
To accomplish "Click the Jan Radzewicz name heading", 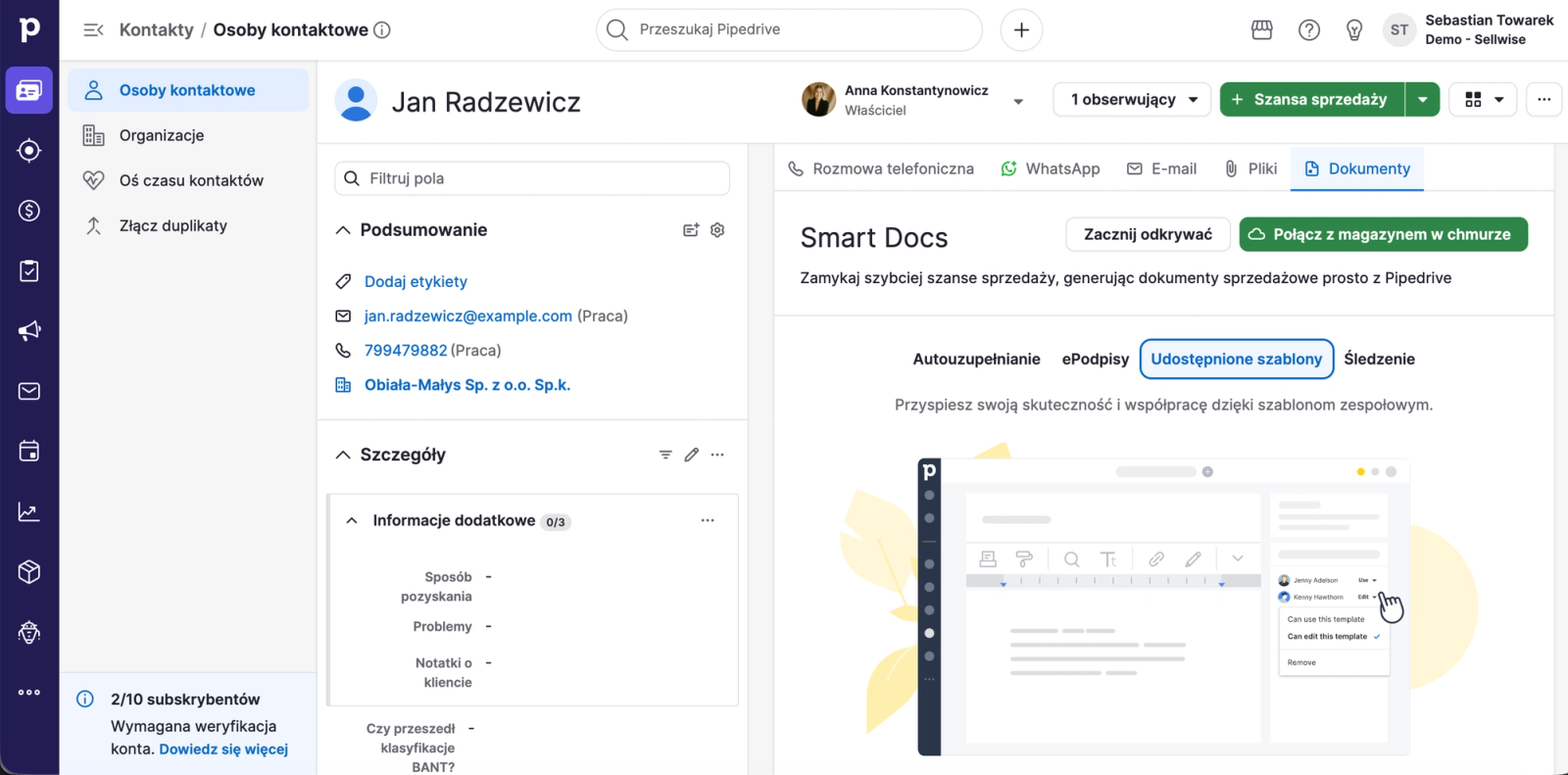I will point(486,102).
